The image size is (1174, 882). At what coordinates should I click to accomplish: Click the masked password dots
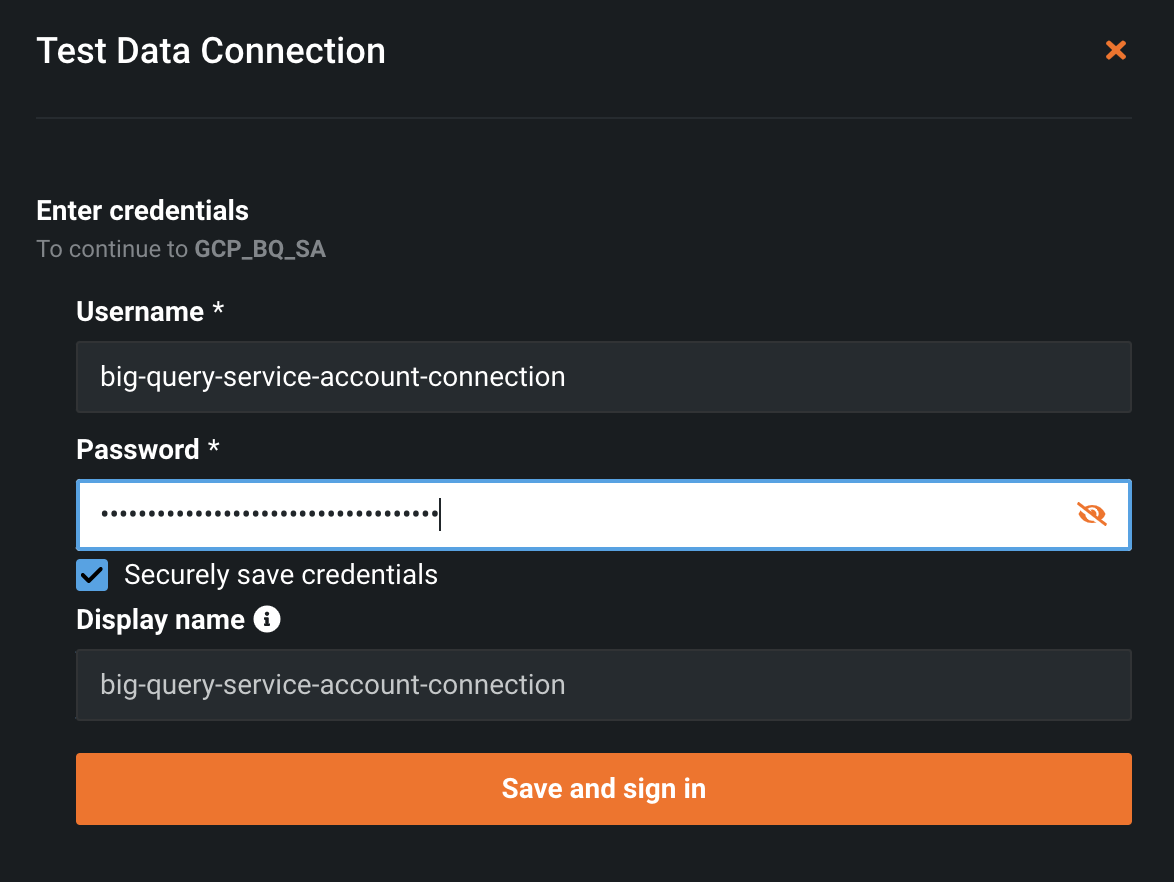270,515
